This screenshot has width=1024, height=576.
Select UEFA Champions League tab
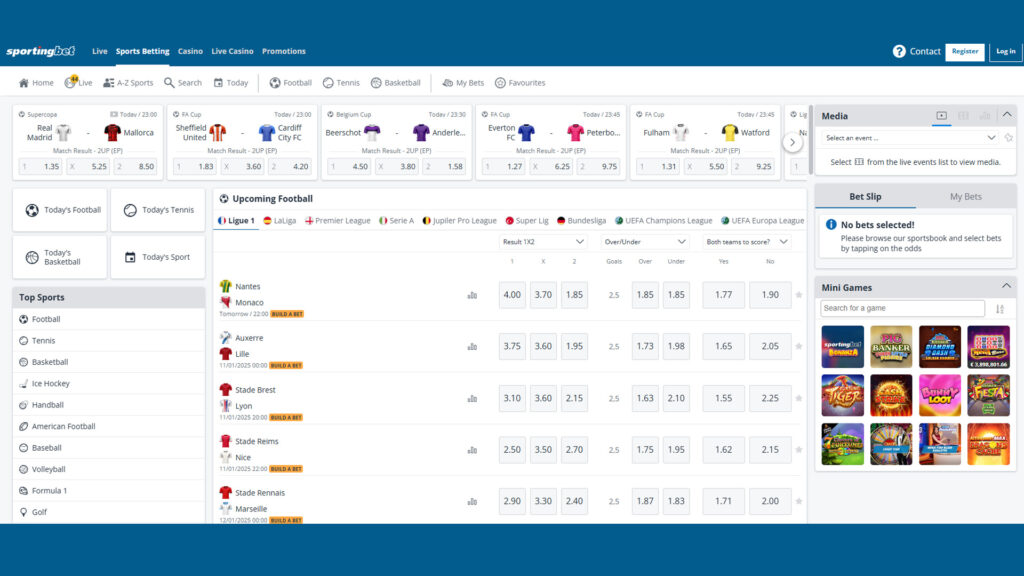pyautogui.click(x=664, y=221)
